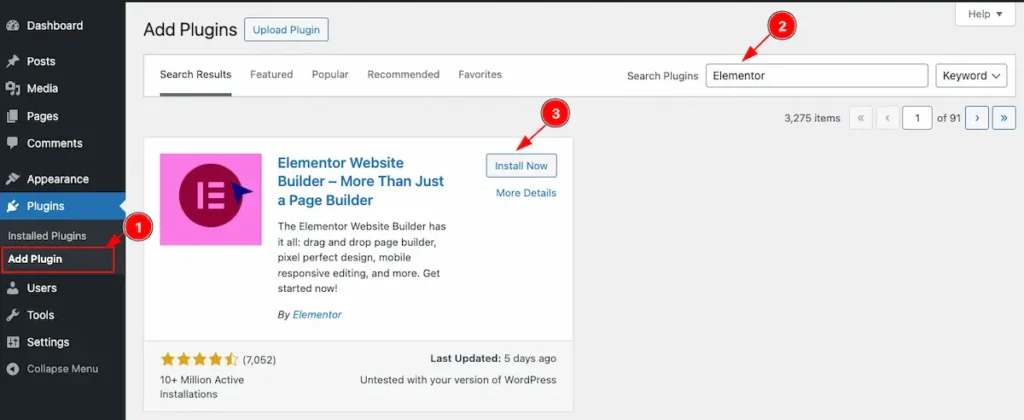
Task: Open the Media library icon
Action: tap(13, 88)
